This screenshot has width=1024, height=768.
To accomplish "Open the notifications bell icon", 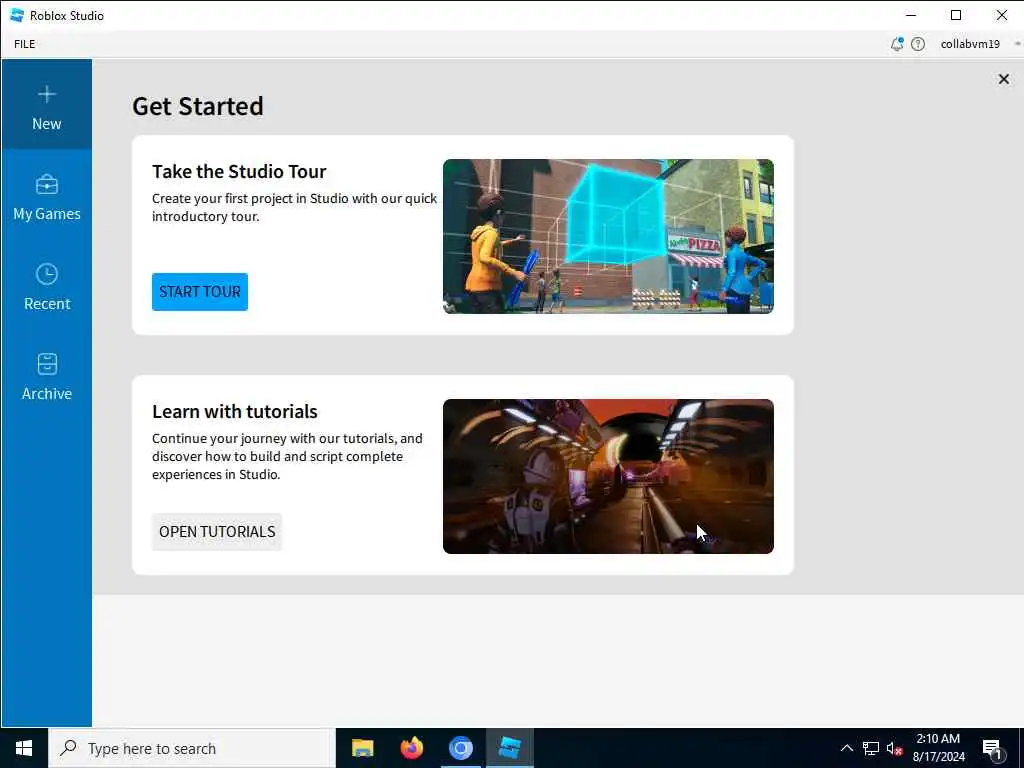I will (x=897, y=44).
